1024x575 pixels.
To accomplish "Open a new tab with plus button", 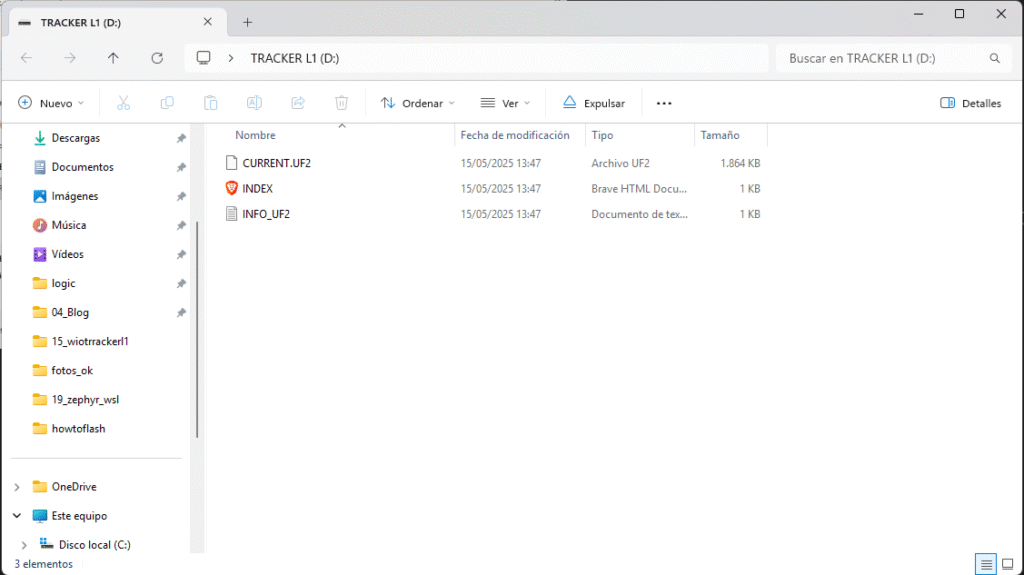I will click(248, 22).
